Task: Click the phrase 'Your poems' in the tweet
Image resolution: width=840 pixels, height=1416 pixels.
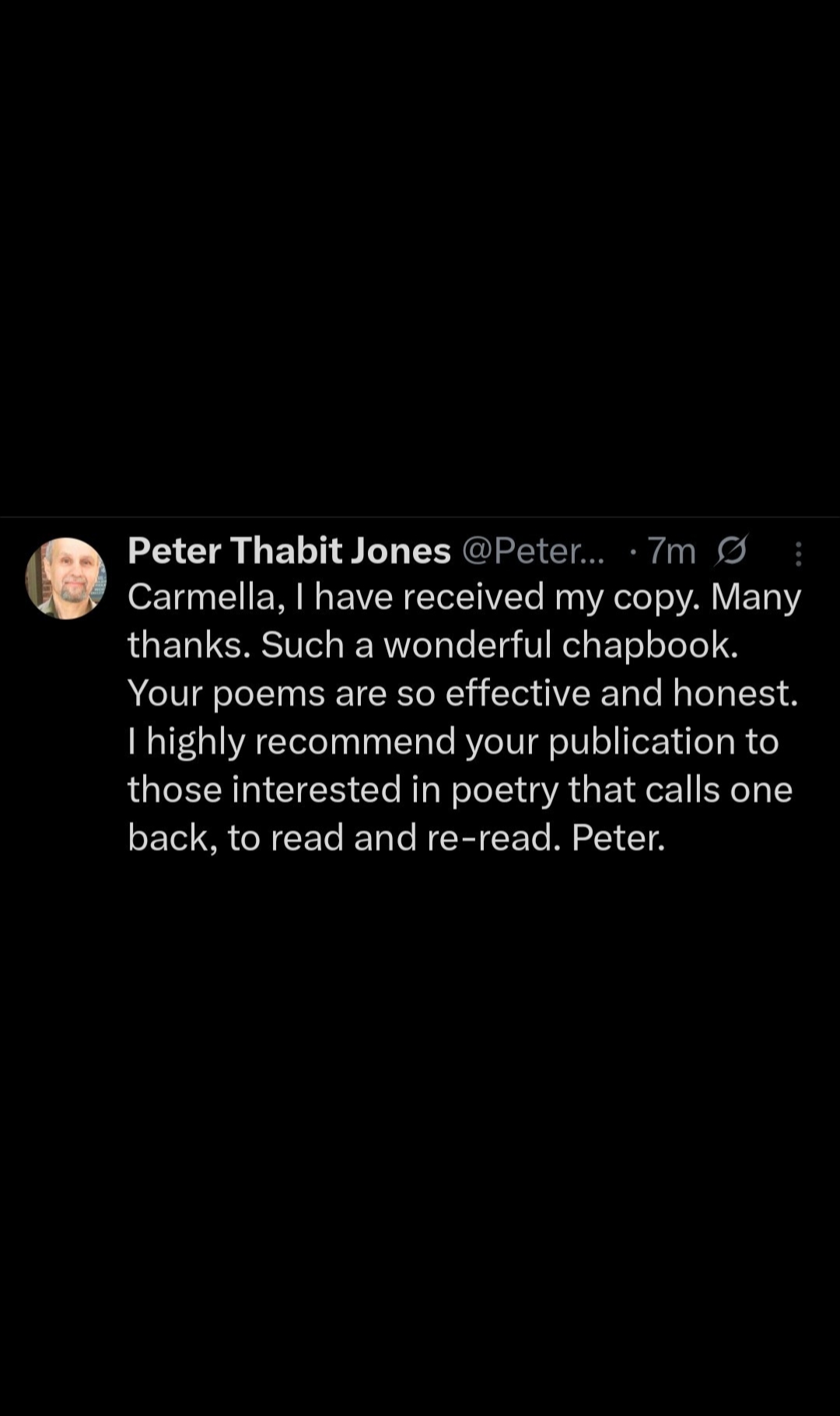Action: tap(226, 693)
